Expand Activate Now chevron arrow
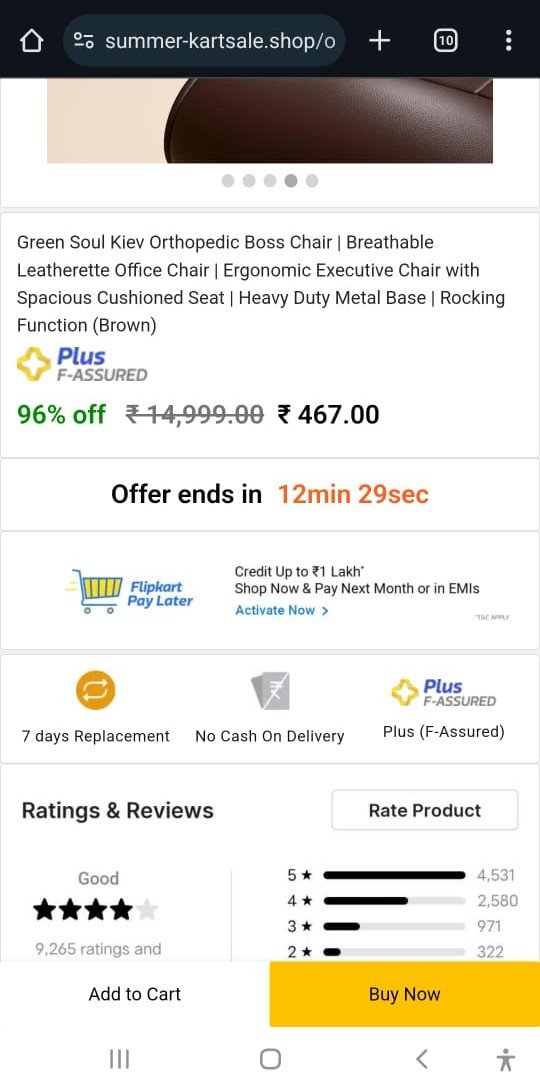 pos(325,610)
